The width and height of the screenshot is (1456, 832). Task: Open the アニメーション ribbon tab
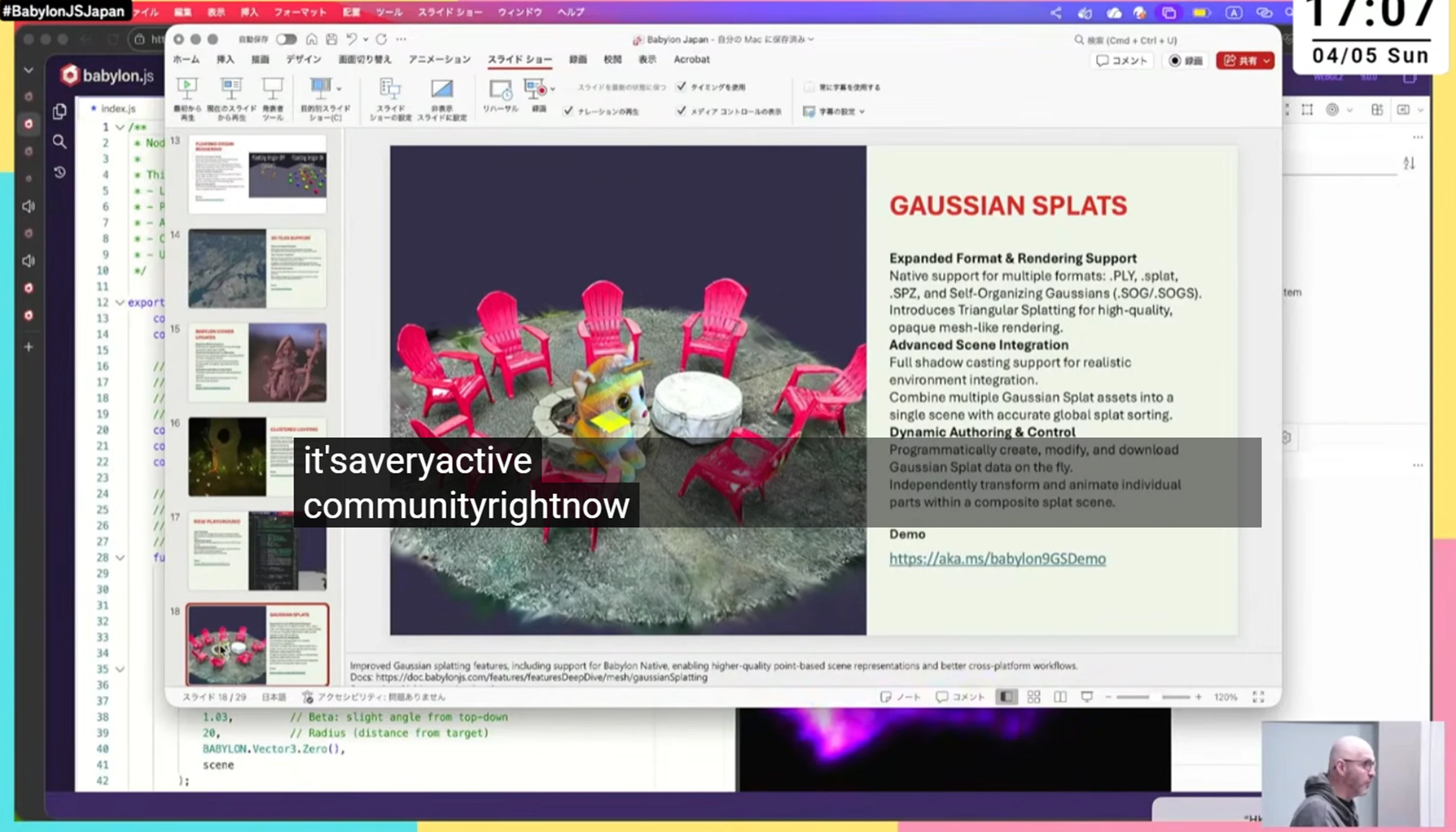point(439,59)
